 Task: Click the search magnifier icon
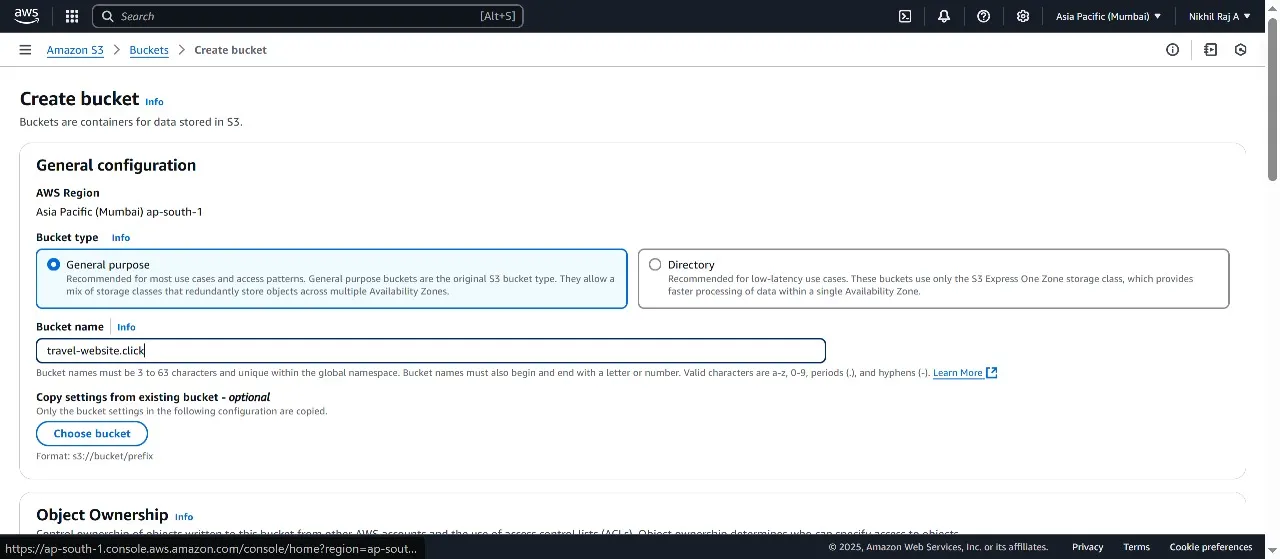pos(108,16)
